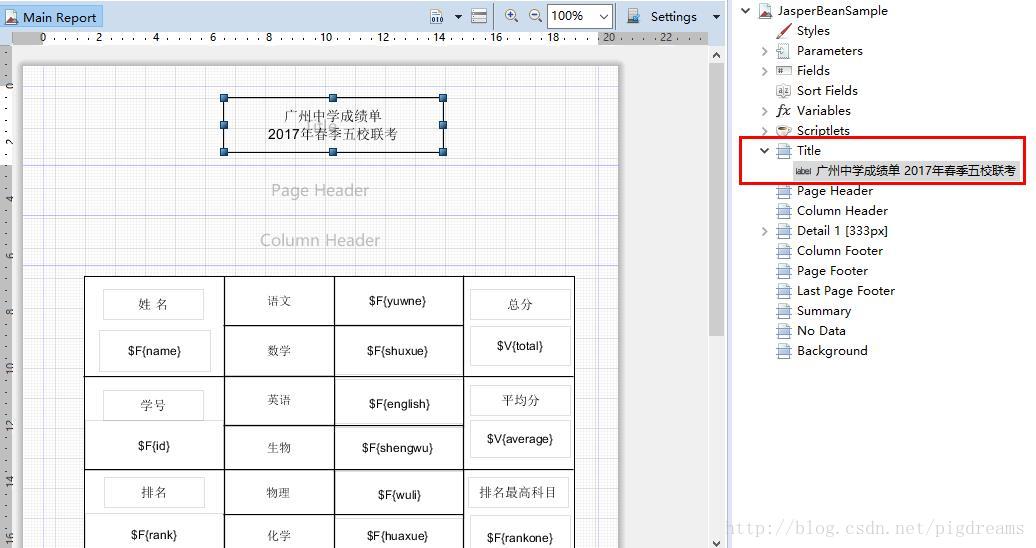Screen dimensions: 1036x548
Task: Select the $F{english} text field
Action: pyautogui.click(x=399, y=404)
